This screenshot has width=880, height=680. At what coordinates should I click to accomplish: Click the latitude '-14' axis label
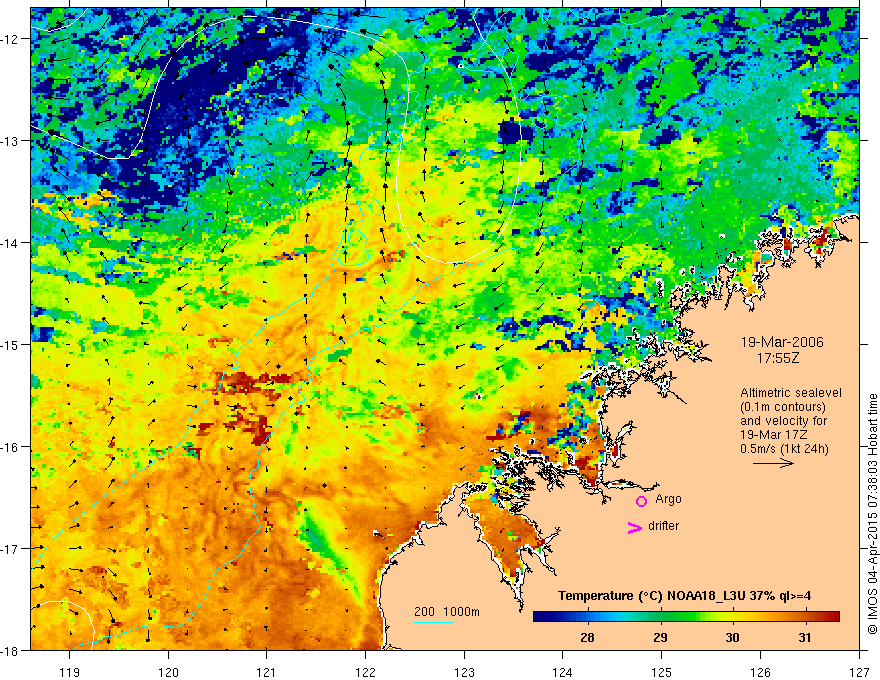[x=10, y=243]
